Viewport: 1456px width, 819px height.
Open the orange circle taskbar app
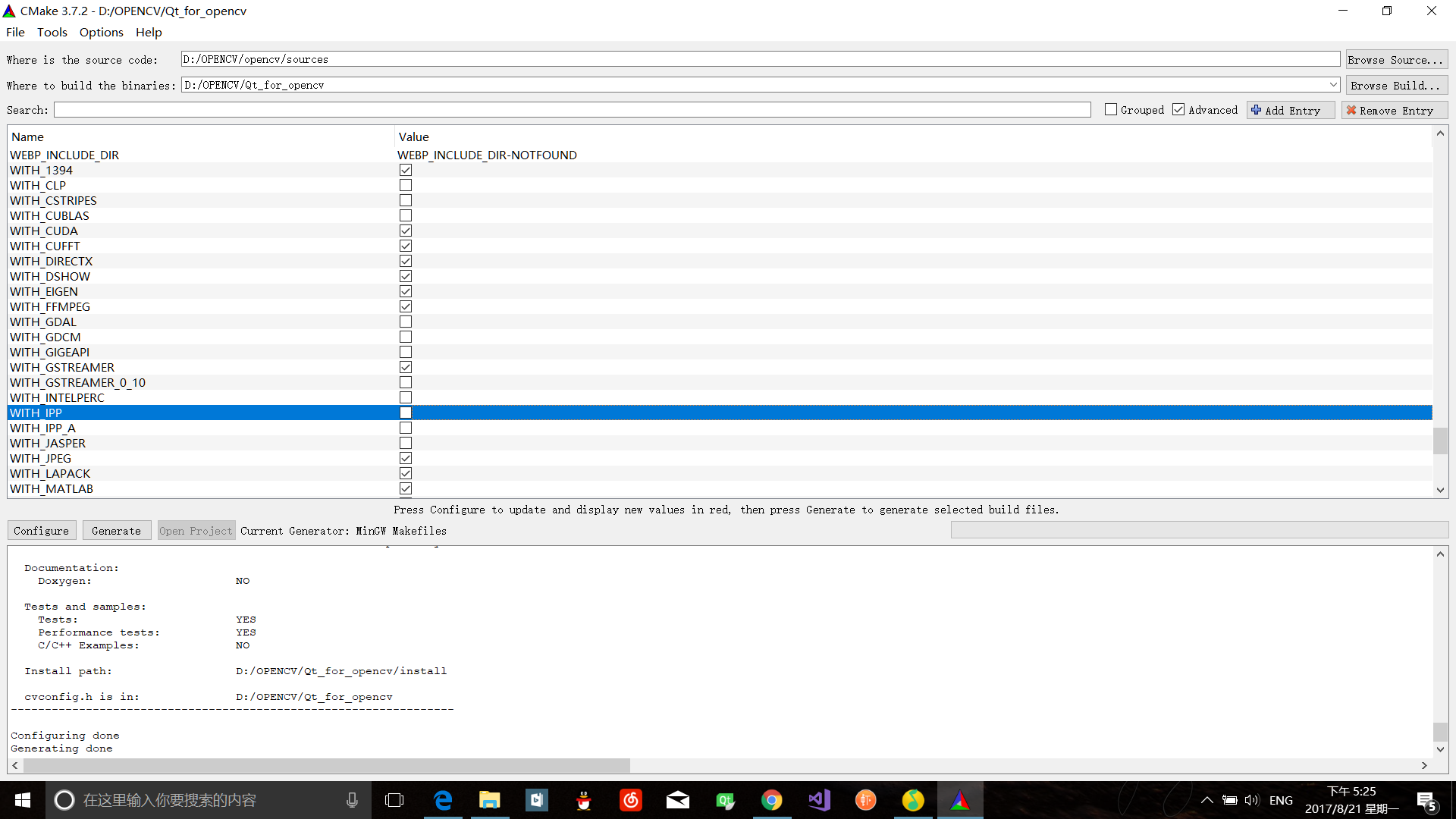(x=866, y=800)
